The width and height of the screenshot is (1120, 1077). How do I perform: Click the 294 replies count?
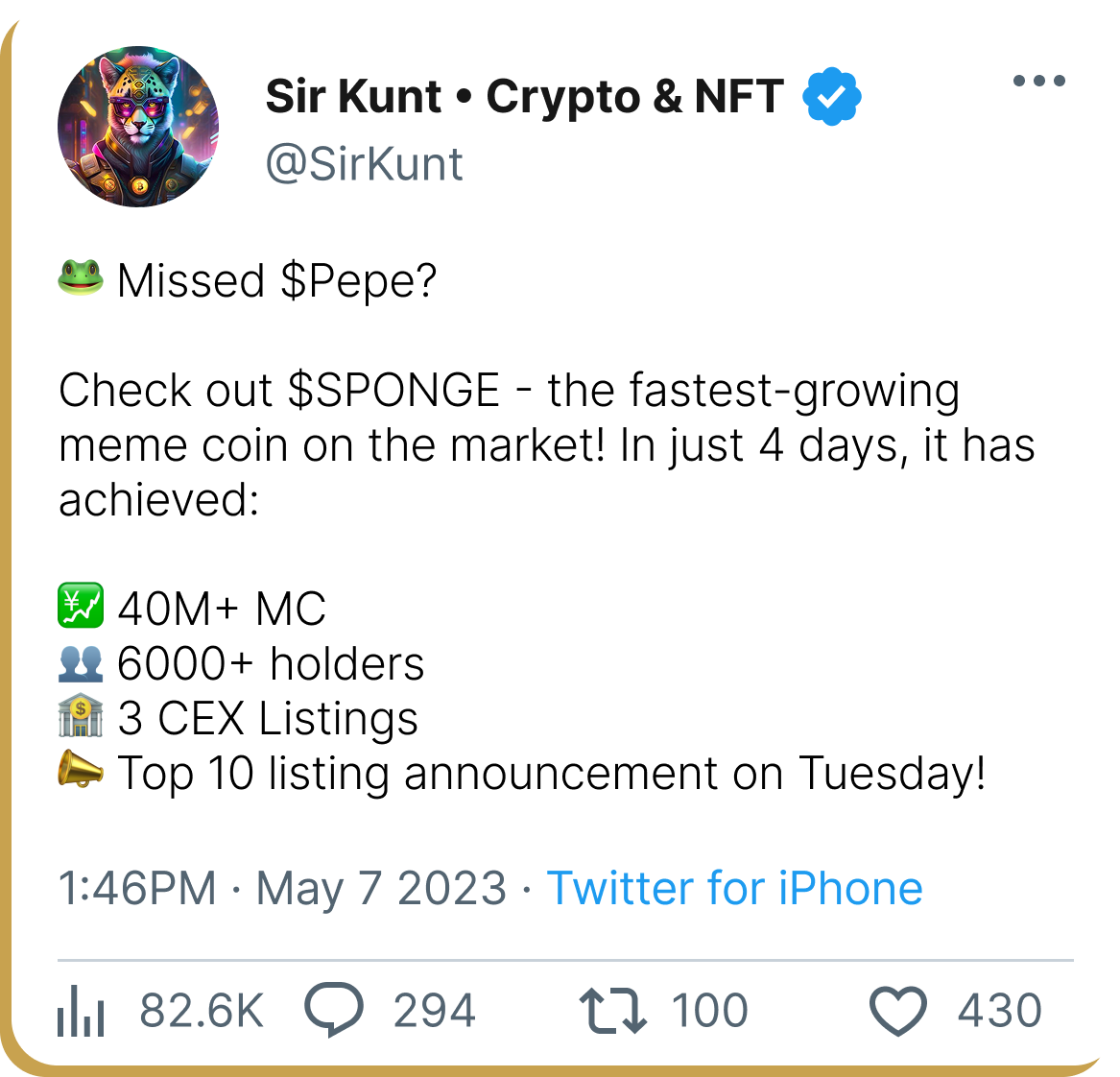tap(434, 1012)
